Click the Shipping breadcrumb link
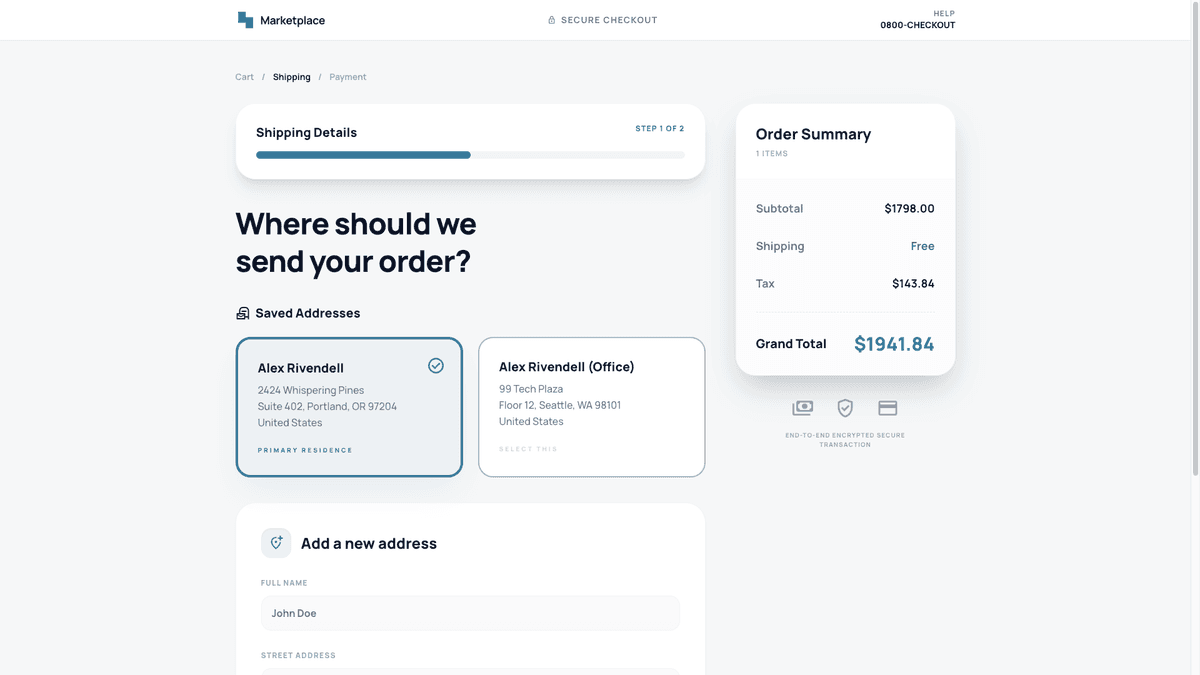This screenshot has height=675, width=1200. (x=291, y=76)
